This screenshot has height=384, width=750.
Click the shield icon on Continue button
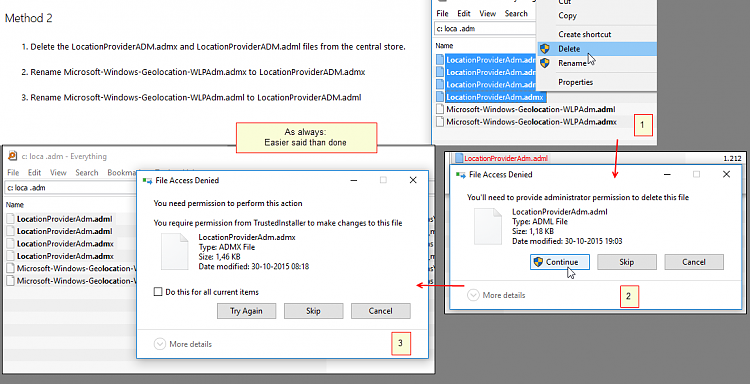point(539,262)
